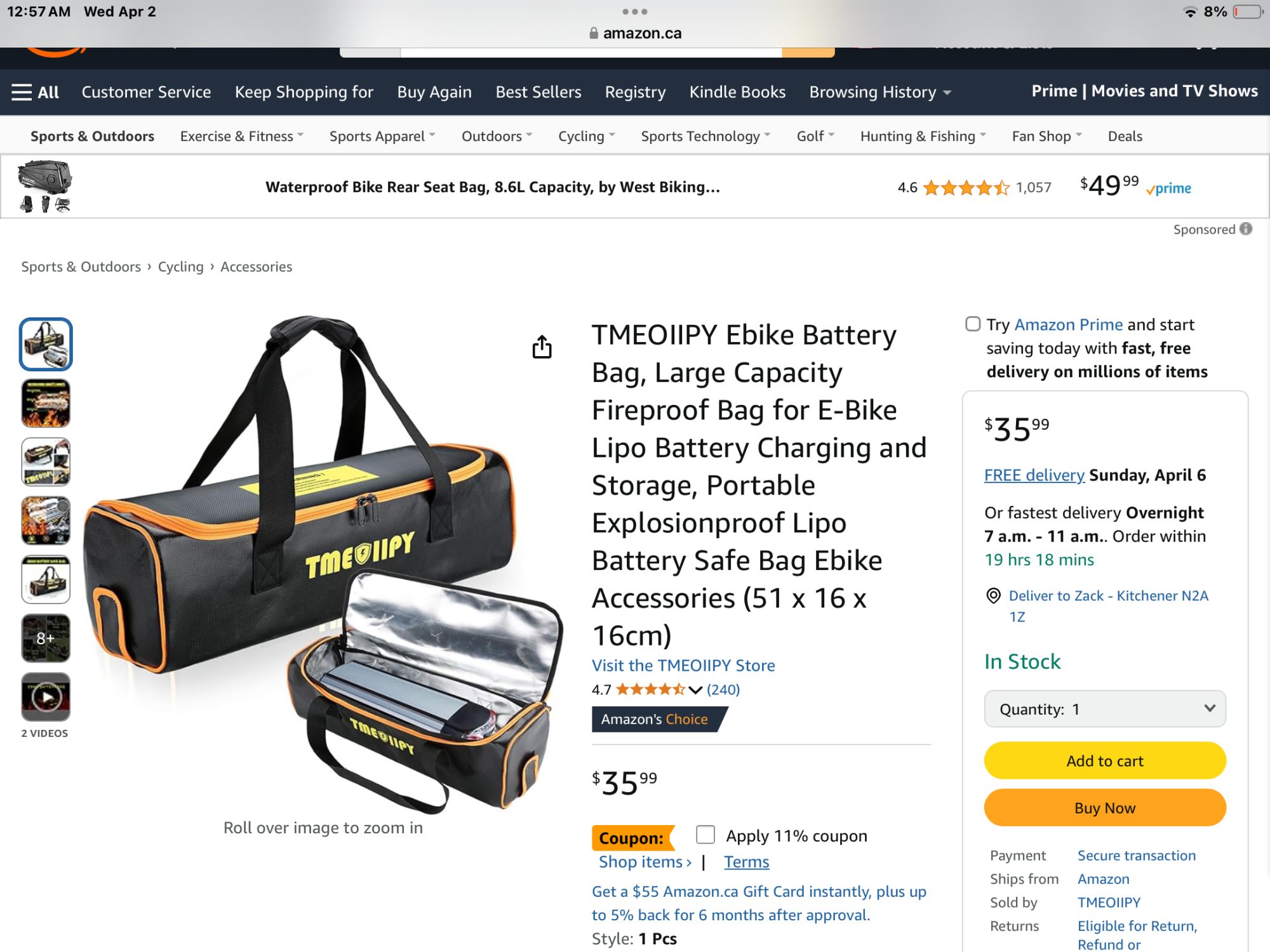The image size is (1270, 952).
Task: Click the Sponsored info icon
Action: pyautogui.click(x=1246, y=229)
